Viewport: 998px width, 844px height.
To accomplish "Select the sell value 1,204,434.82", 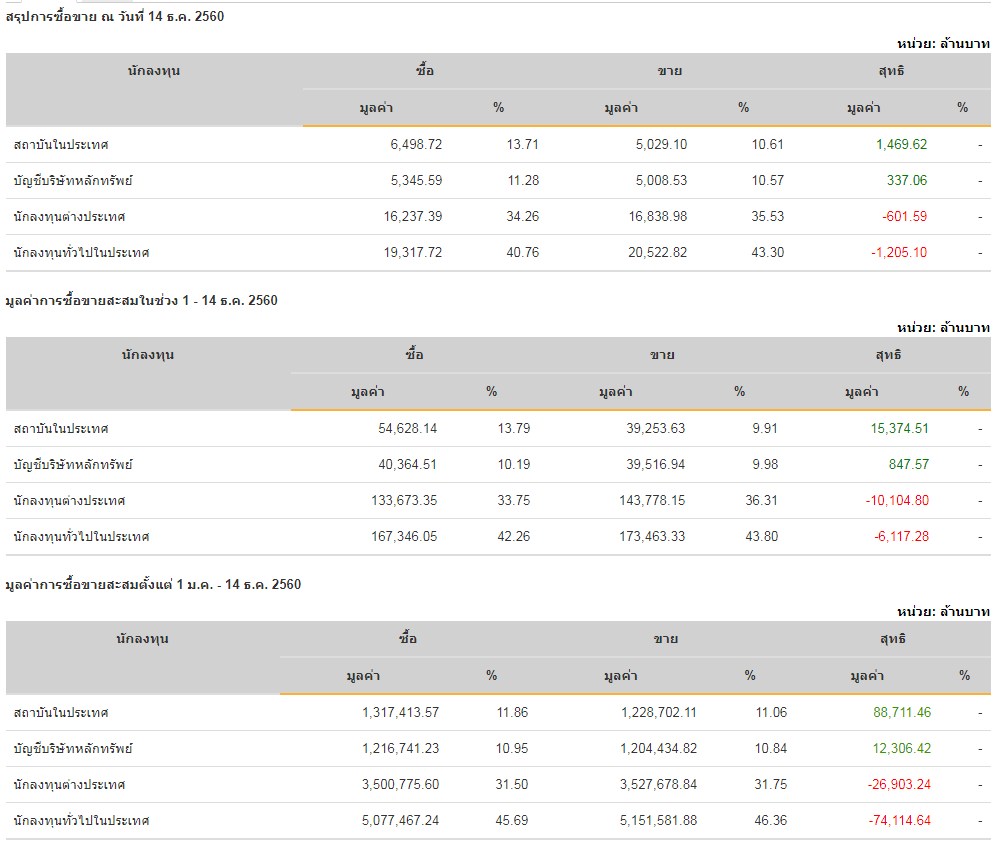I will [658, 748].
